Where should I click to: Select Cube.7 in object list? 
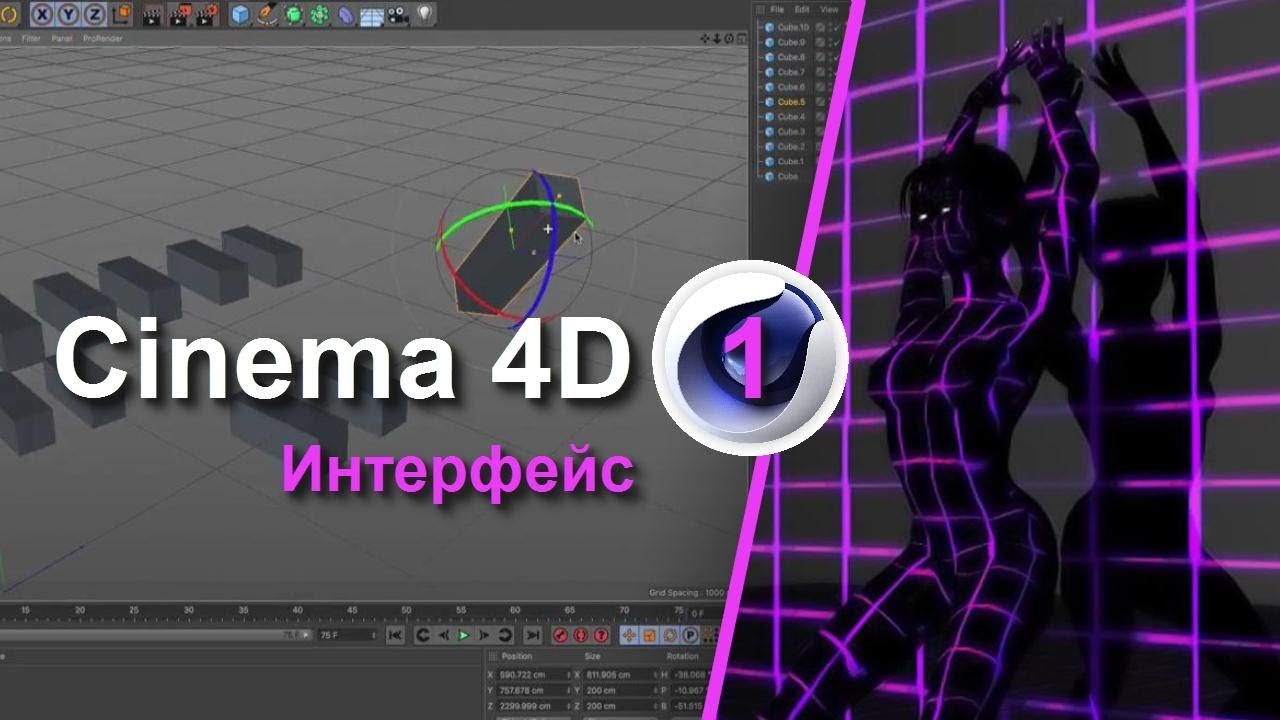790,72
